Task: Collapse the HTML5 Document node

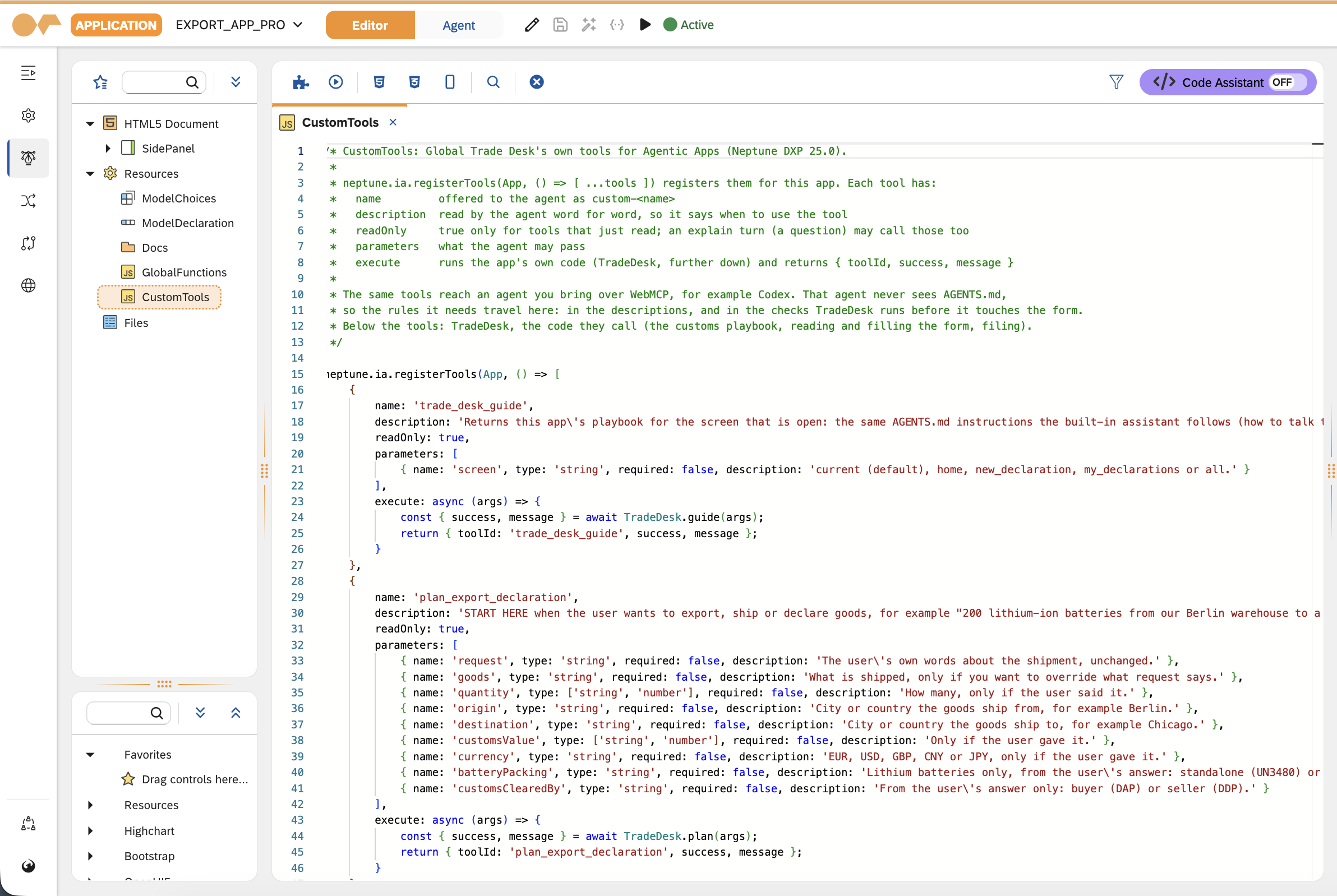Action: [90, 123]
